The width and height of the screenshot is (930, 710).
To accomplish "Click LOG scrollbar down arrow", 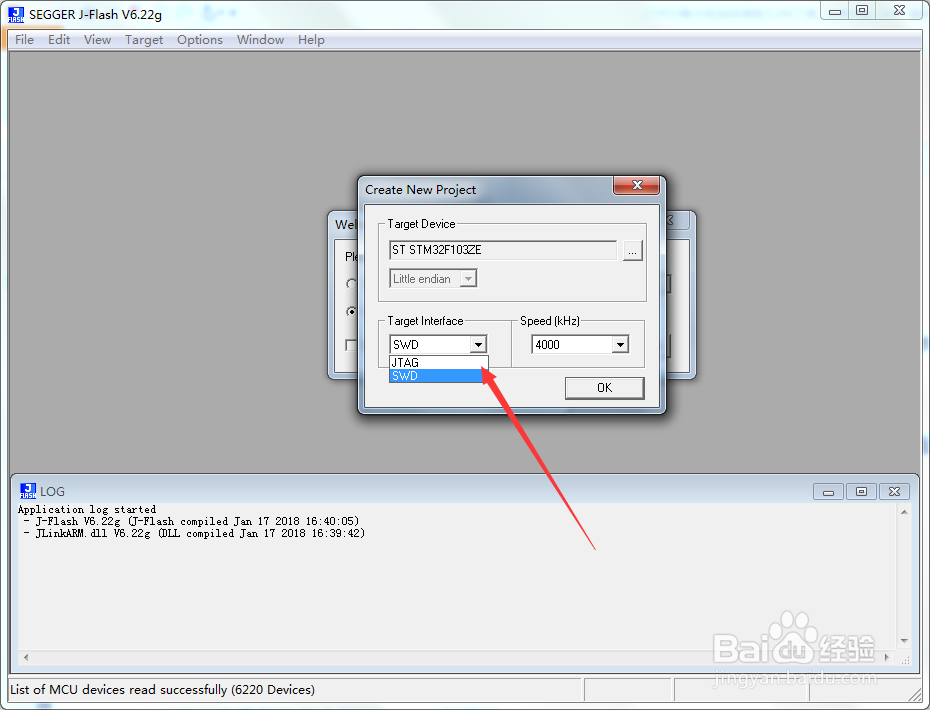I will pyautogui.click(x=904, y=641).
